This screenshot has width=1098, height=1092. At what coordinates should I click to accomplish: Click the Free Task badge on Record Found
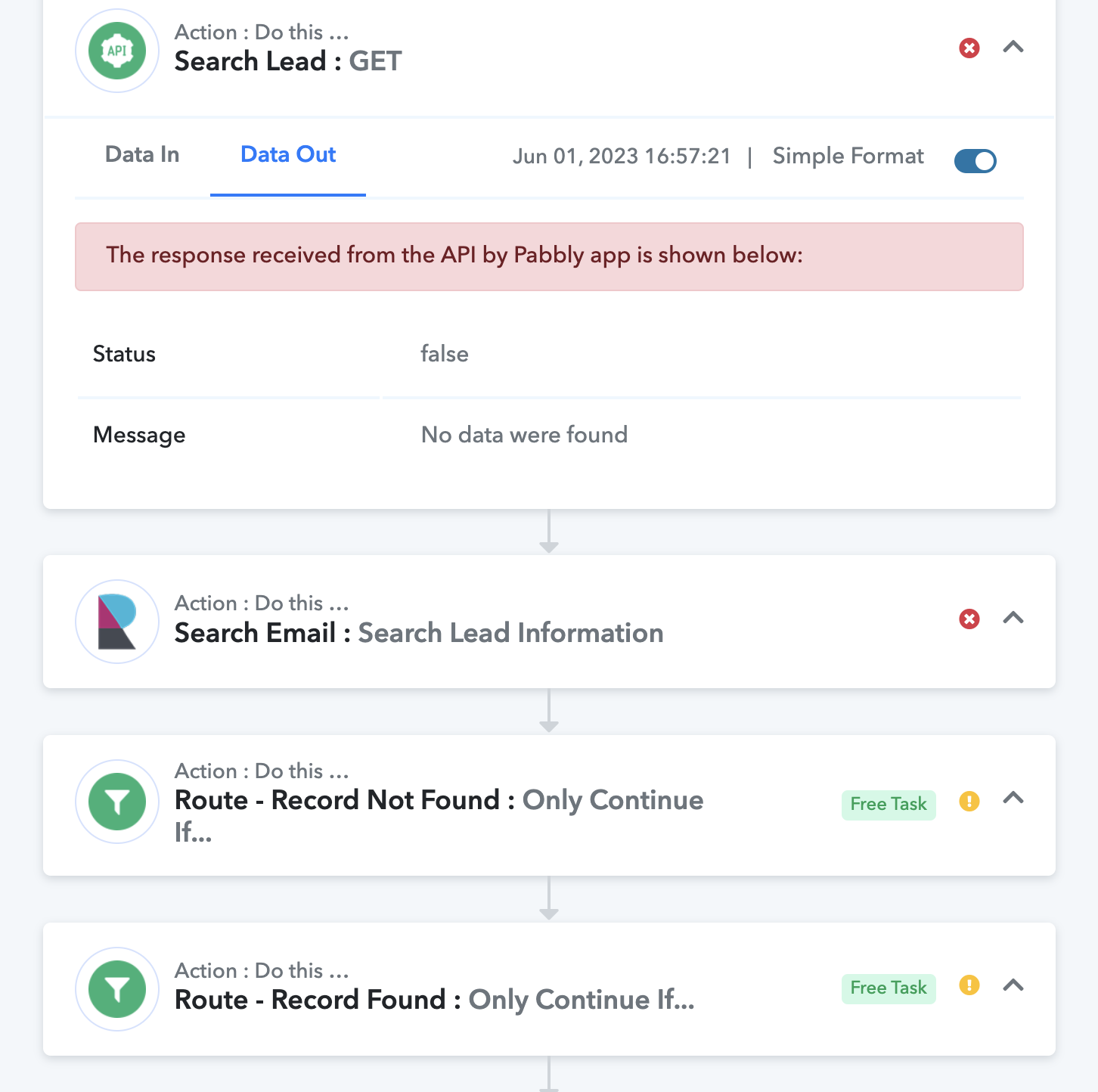889,988
